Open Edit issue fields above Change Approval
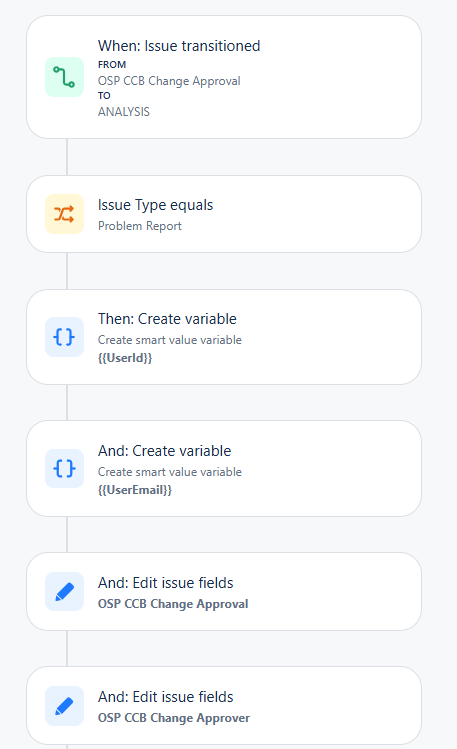 coord(166,583)
